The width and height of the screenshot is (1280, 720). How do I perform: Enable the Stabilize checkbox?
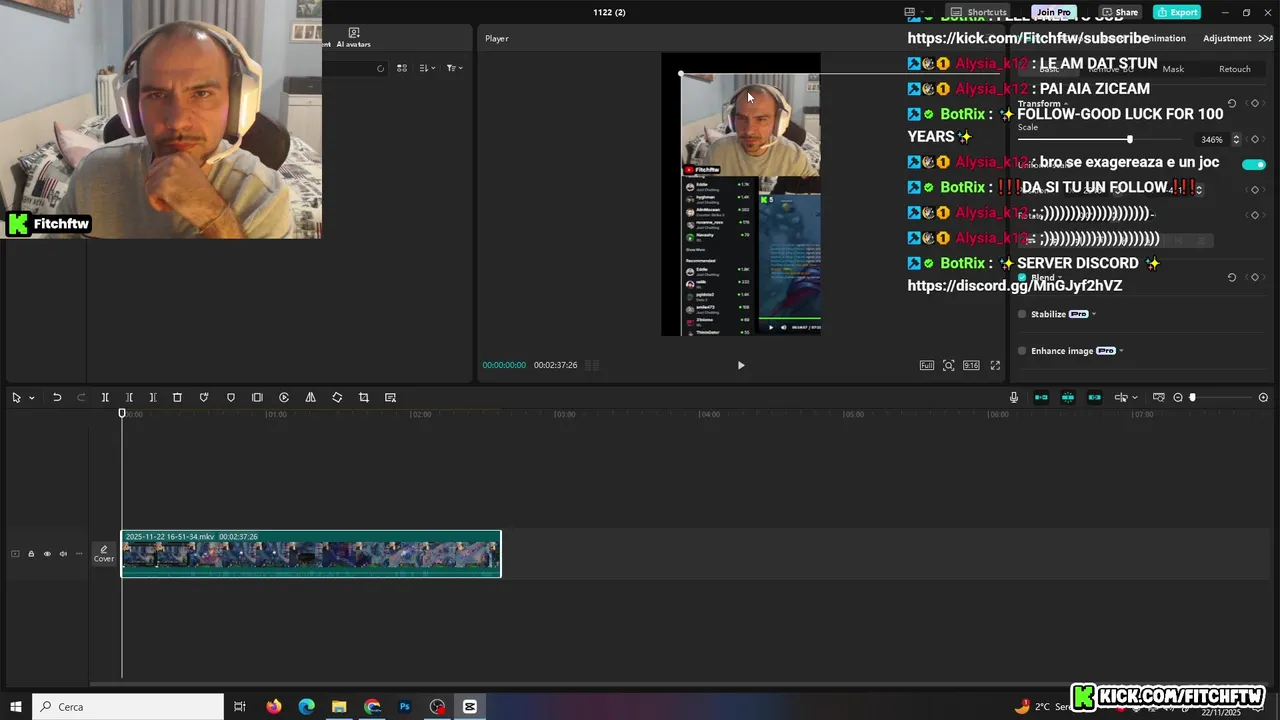tap(1022, 314)
